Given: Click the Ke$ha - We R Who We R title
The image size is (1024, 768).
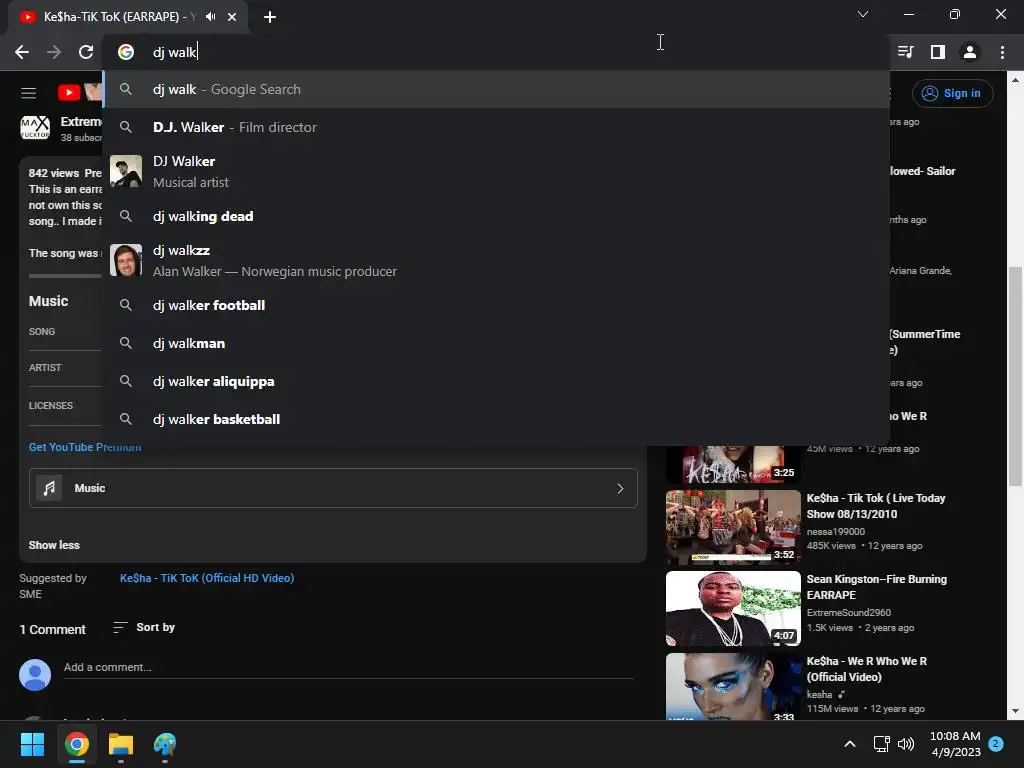Looking at the screenshot, I should coord(867,669).
